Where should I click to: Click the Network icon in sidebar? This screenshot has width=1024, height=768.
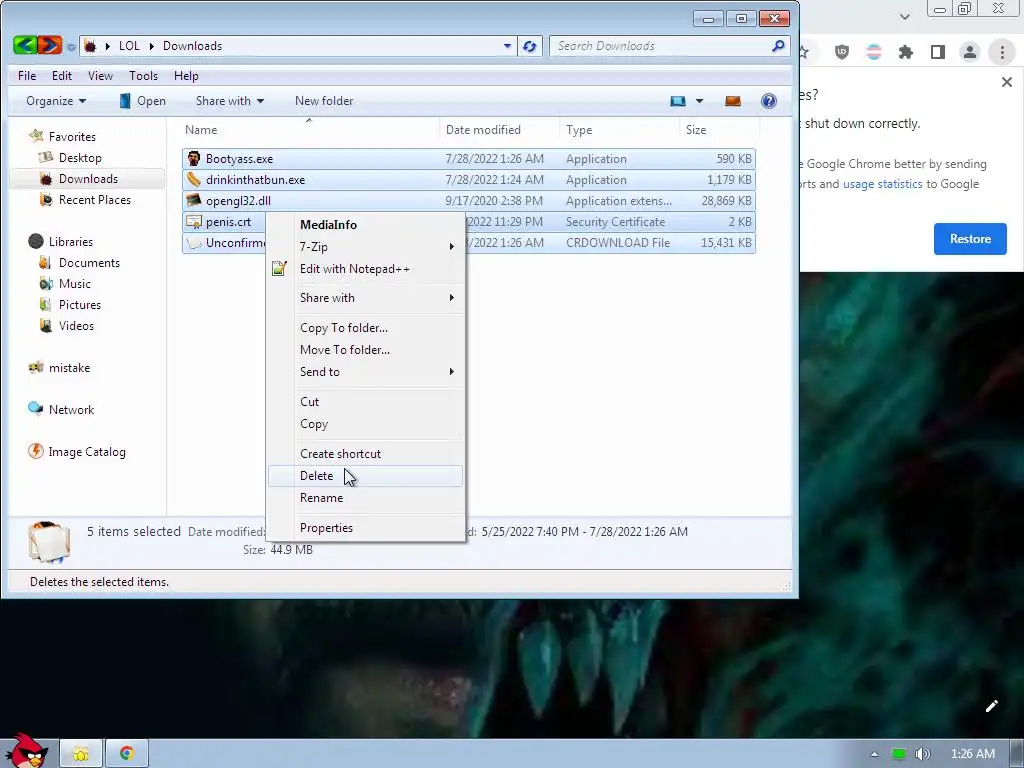[36, 409]
